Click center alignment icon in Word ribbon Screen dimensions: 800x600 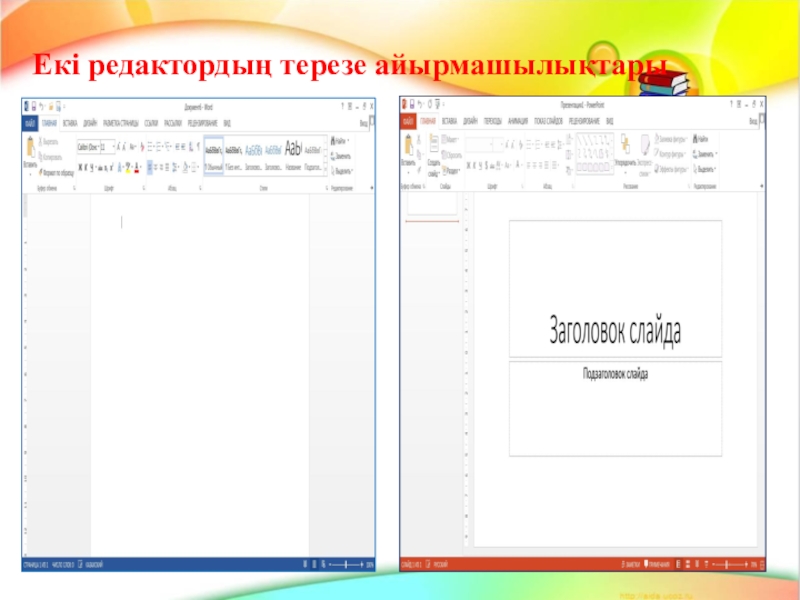[156, 167]
